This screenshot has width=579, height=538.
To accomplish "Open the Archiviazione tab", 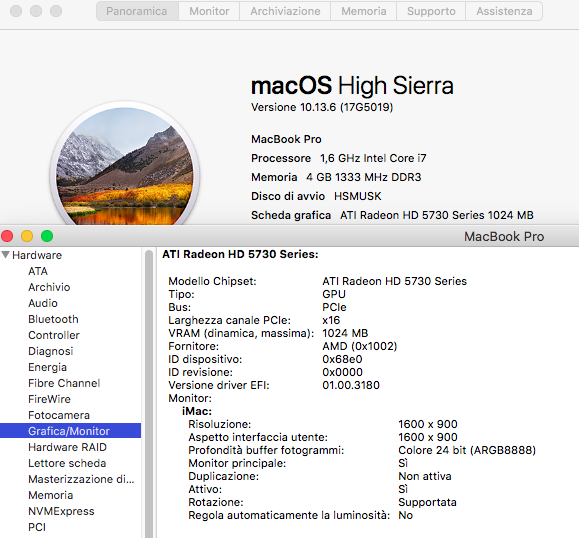I will [285, 11].
